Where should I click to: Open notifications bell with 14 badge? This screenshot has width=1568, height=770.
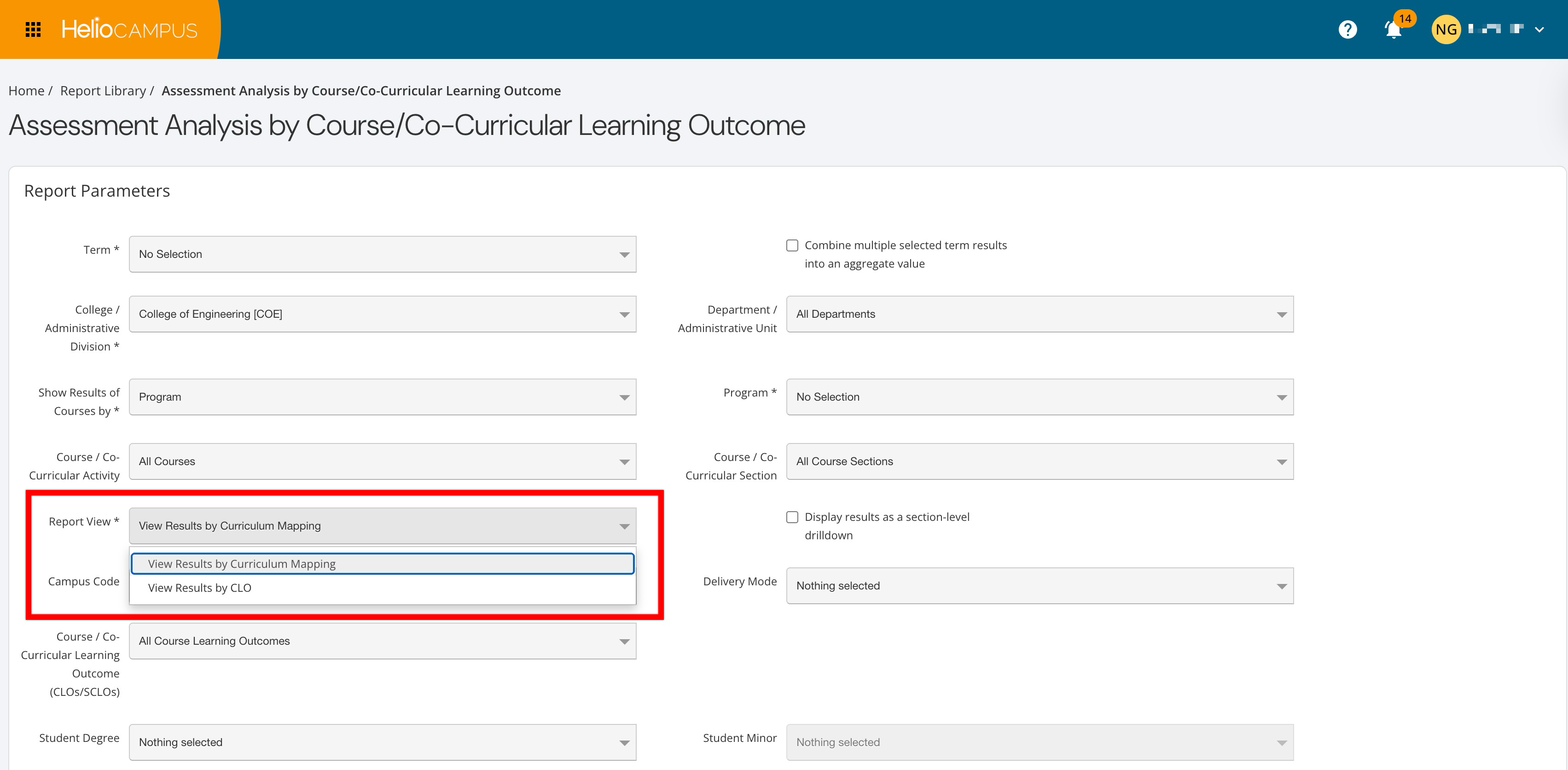coord(1394,29)
